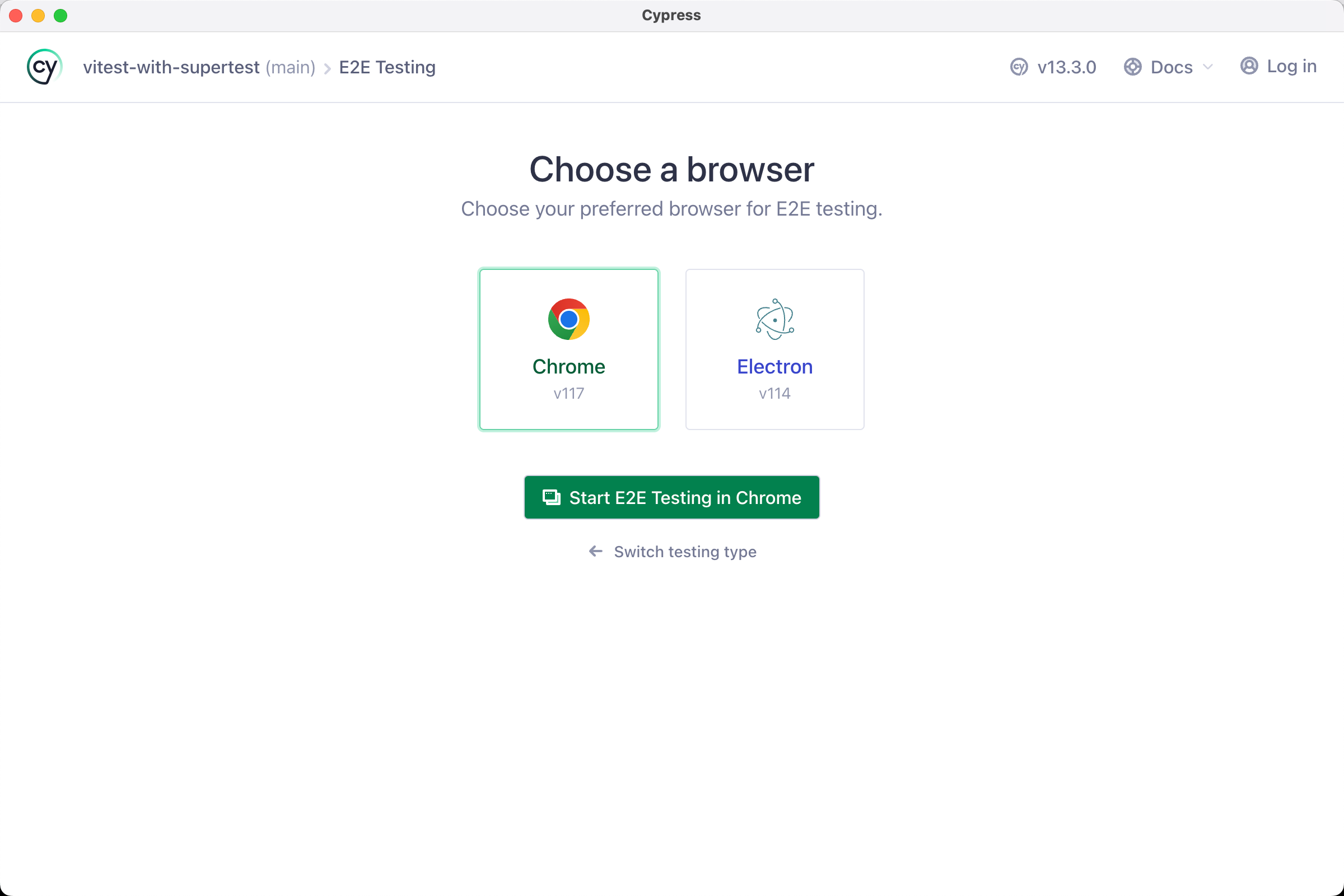
Task: Select the Chrome v117 browser card
Action: pyautogui.click(x=568, y=349)
